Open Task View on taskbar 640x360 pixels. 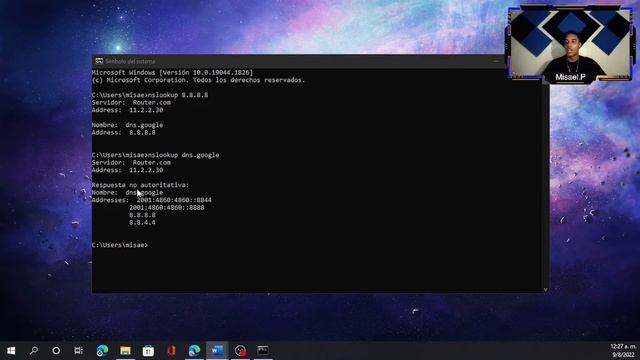pyautogui.click(x=78, y=350)
